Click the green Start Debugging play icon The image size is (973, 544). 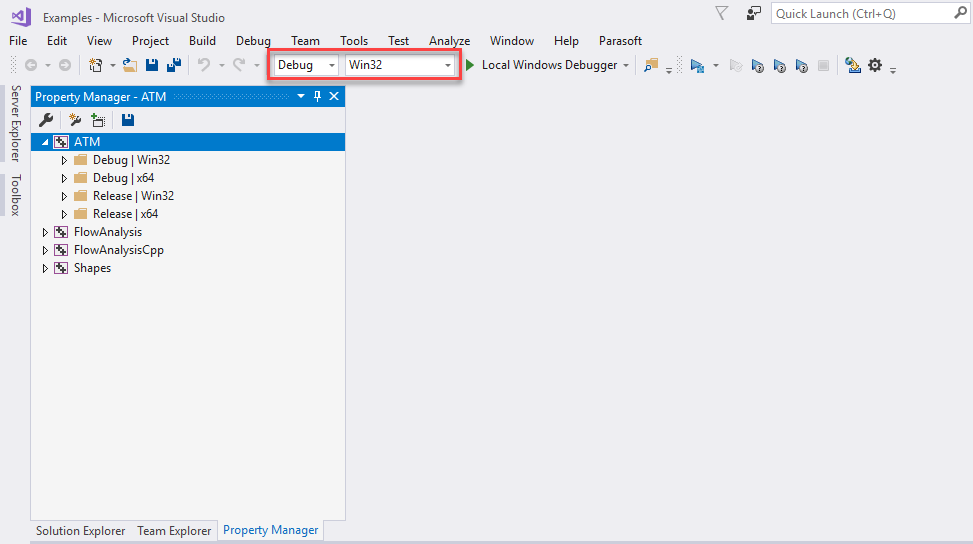tap(470, 65)
